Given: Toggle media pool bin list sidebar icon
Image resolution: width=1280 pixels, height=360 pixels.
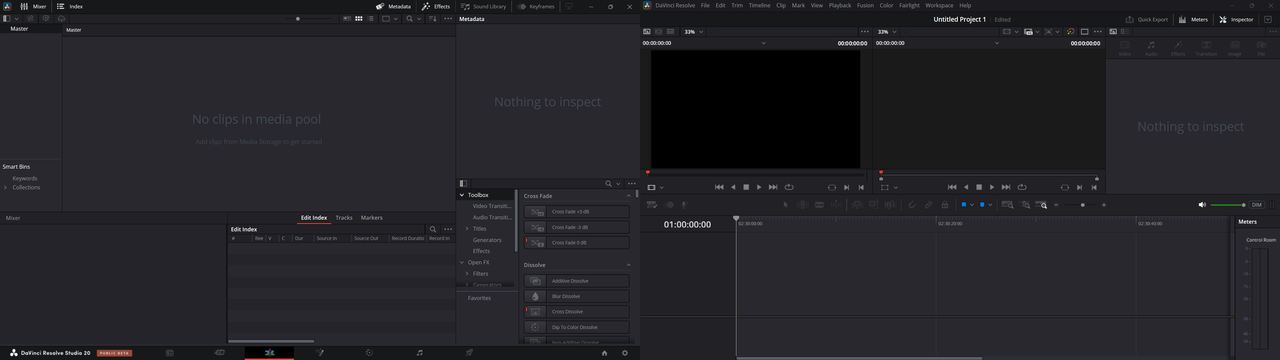Looking at the screenshot, I should click(7, 18).
